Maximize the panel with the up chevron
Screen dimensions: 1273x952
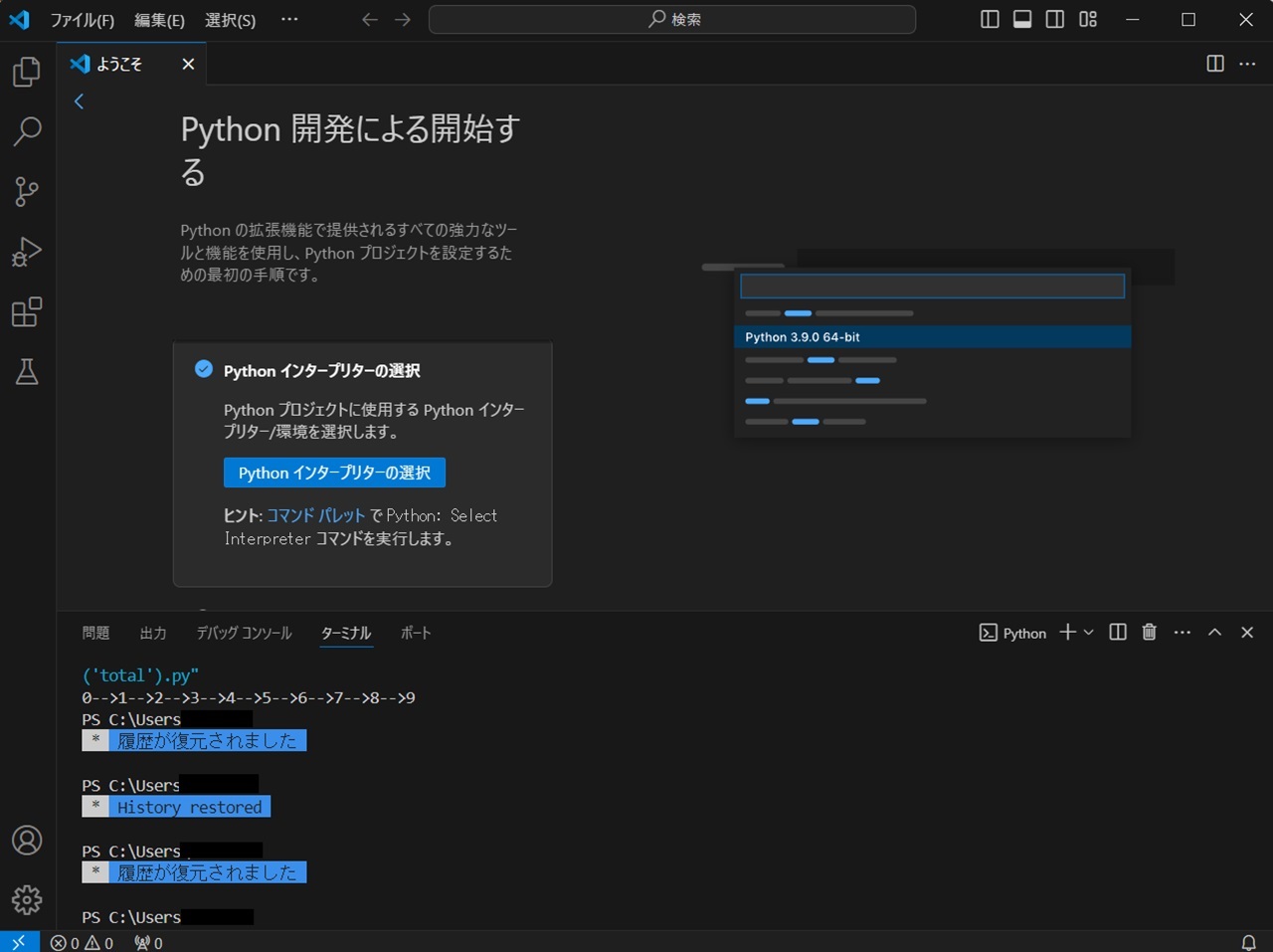(1214, 633)
